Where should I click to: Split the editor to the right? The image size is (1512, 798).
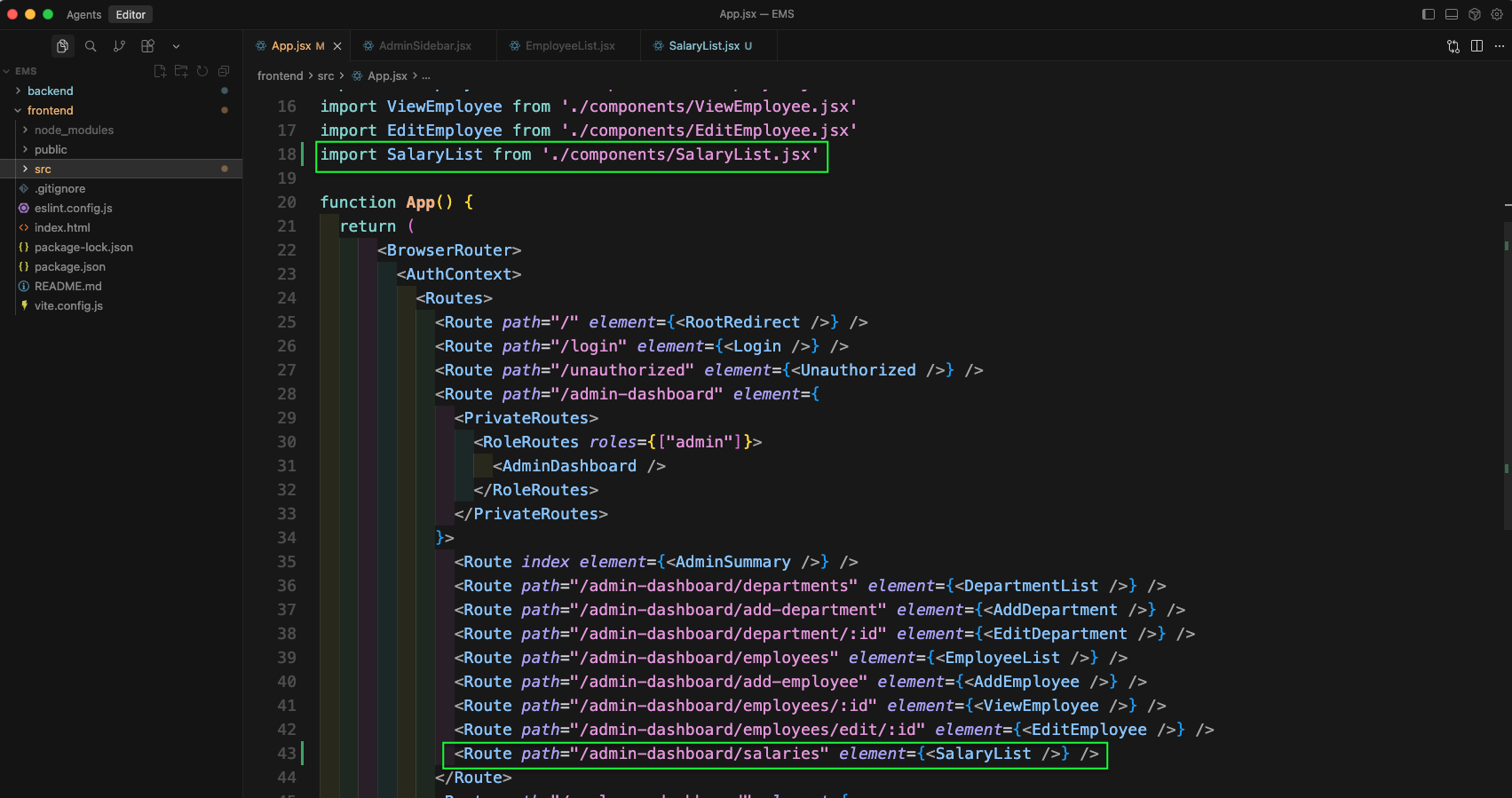click(x=1476, y=46)
